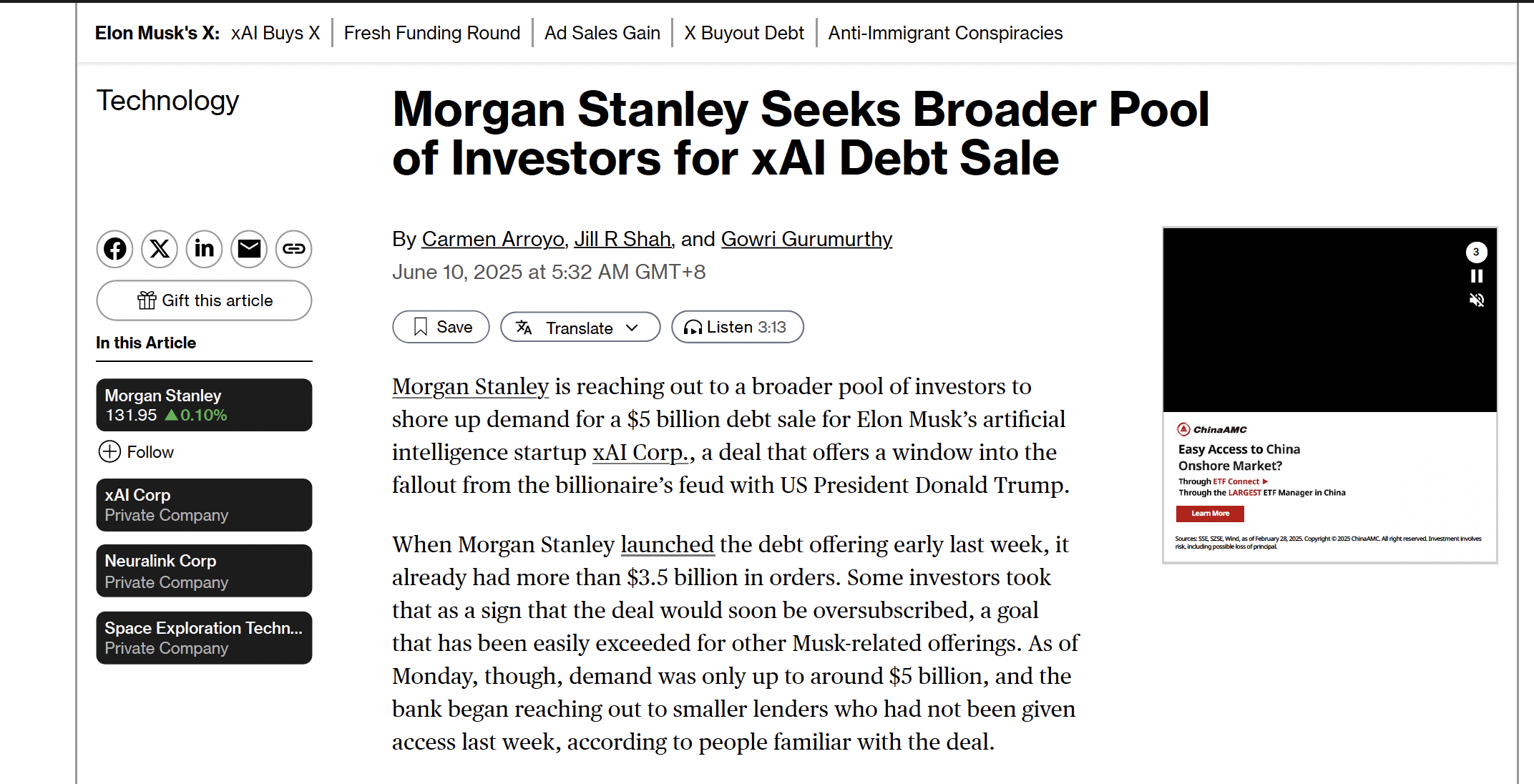Open the Fresh Funding Round topic
This screenshot has height=784, width=1534.
point(432,33)
